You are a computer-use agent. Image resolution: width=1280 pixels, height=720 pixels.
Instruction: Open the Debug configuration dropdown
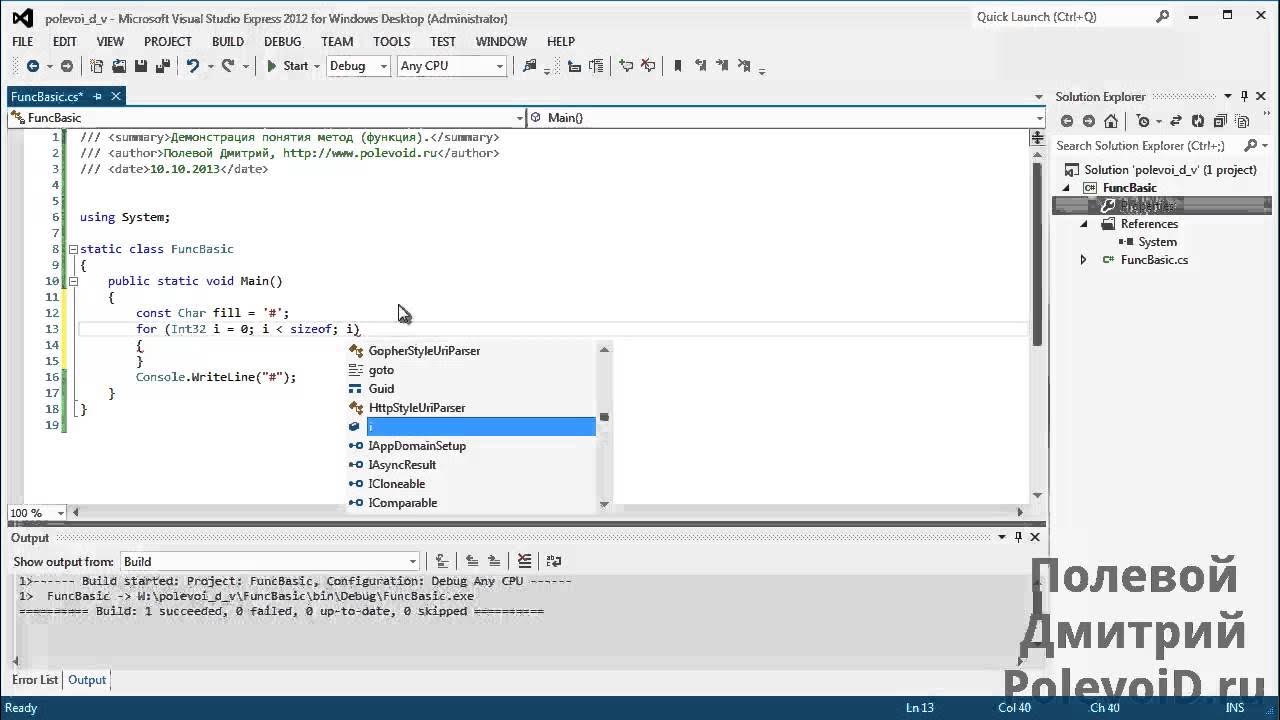(357, 66)
